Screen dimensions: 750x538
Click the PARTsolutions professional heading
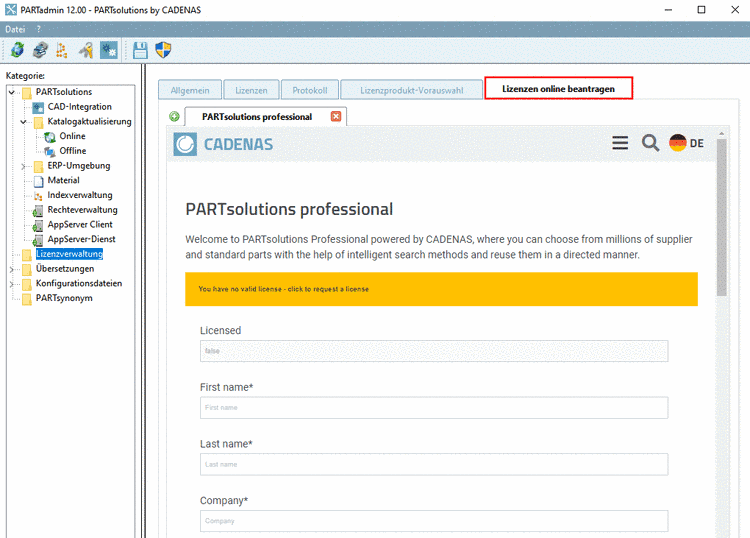(x=289, y=209)
